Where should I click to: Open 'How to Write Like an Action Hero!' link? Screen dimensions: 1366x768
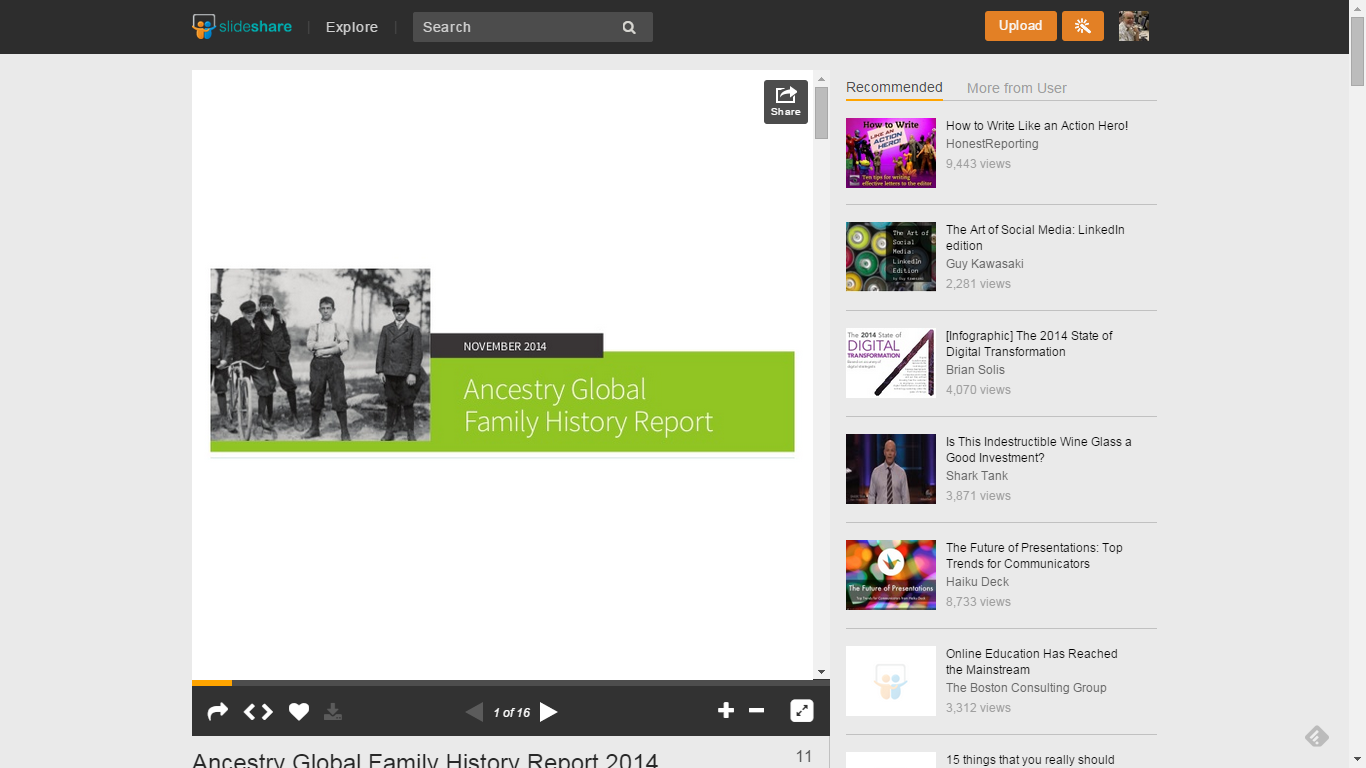(1037, 126)
